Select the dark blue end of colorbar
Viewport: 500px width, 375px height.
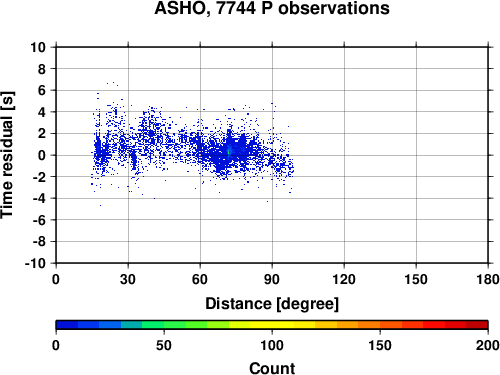67,325
